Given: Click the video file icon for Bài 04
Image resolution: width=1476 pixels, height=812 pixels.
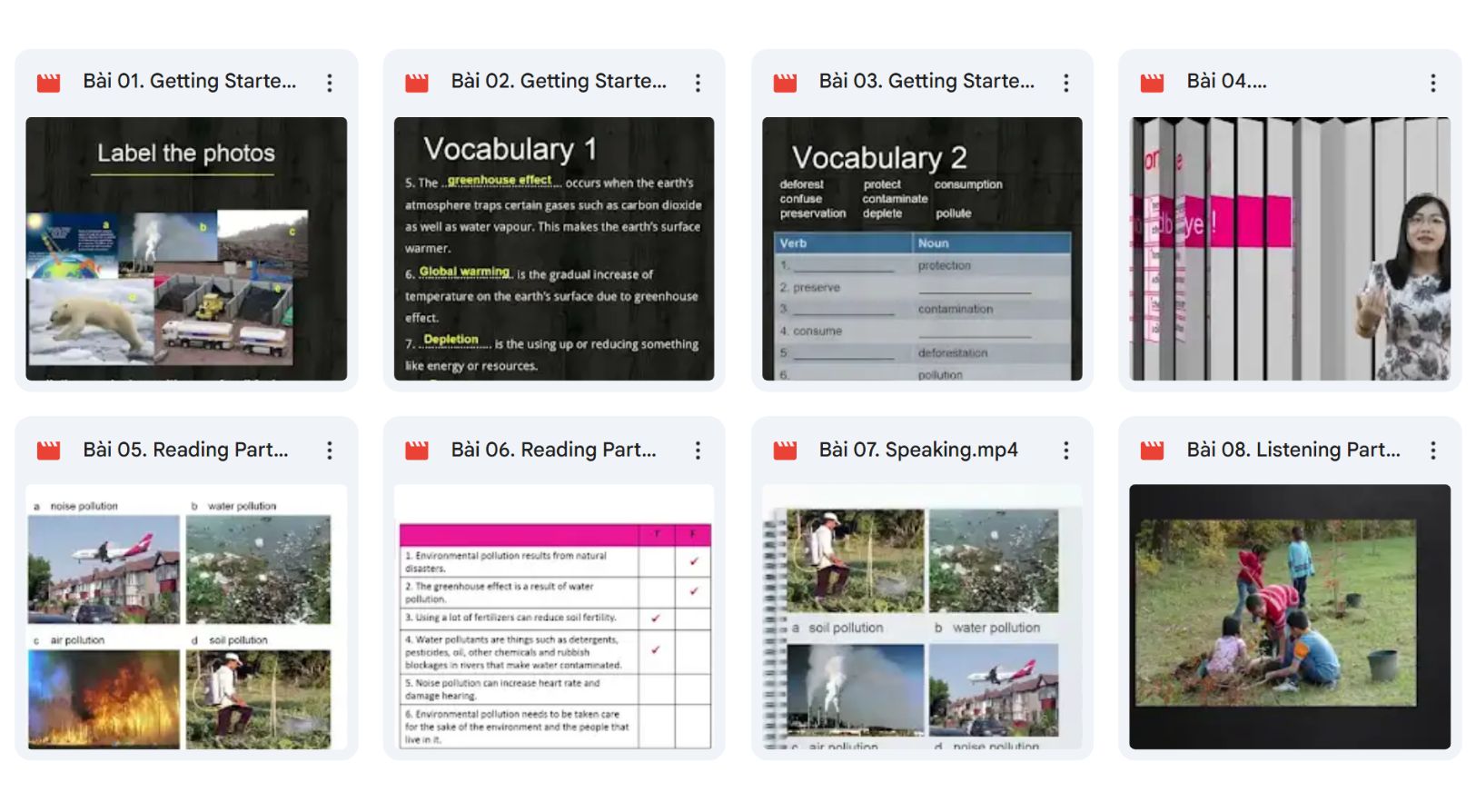Looking at the screenshot, I should pyautogui.click(x=1152, y=83).
